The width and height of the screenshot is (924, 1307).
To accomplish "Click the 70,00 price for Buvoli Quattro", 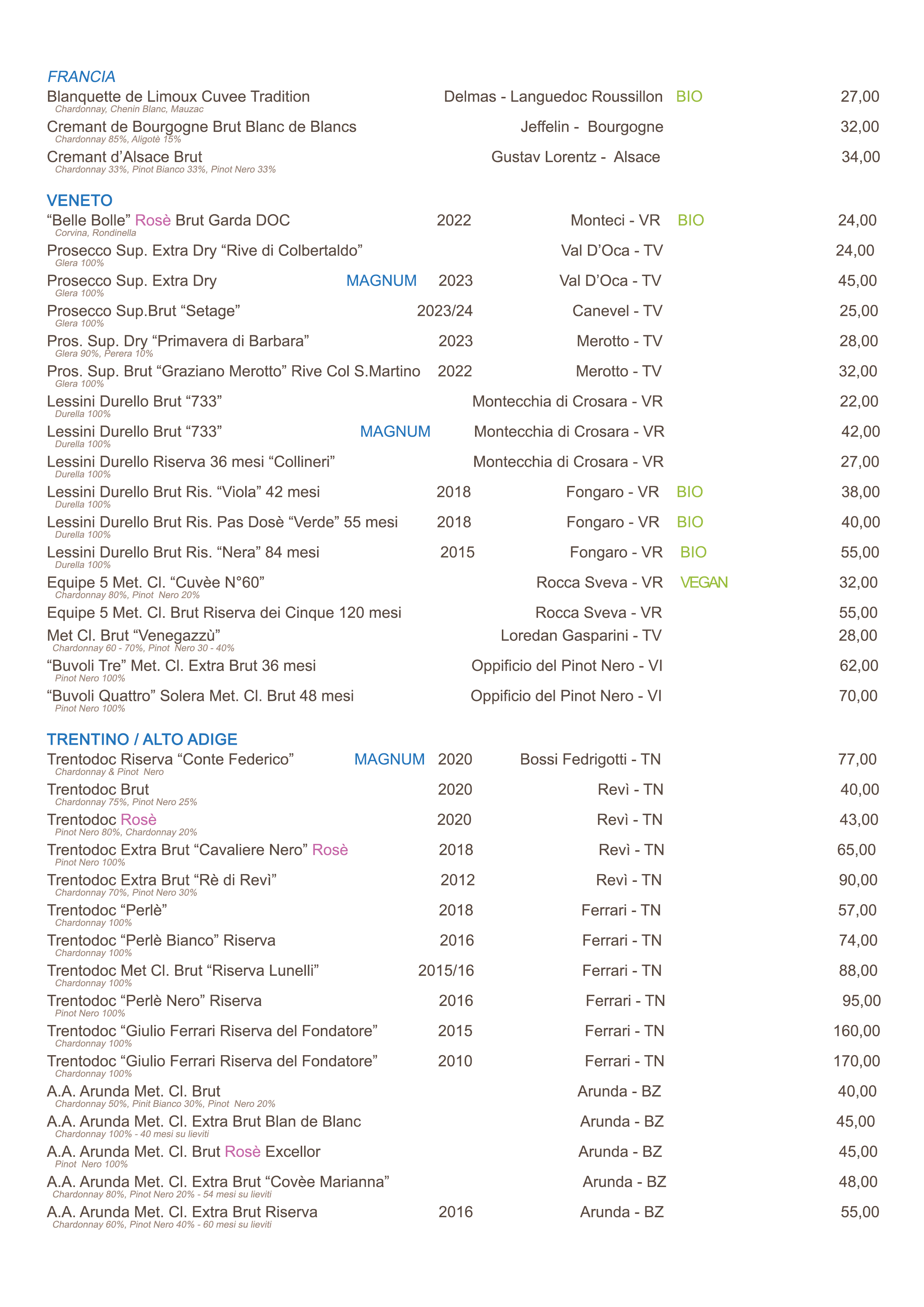I will tap(858, 696).
